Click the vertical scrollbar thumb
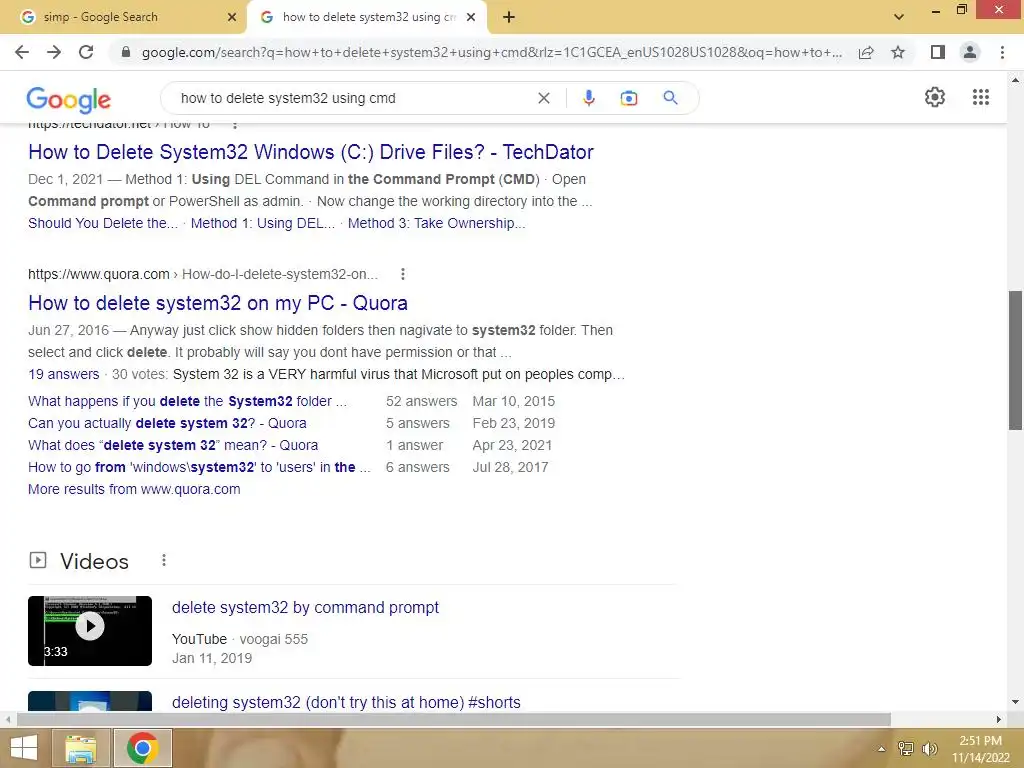Screen dimensions: 1024x768 coord(1015,360)
